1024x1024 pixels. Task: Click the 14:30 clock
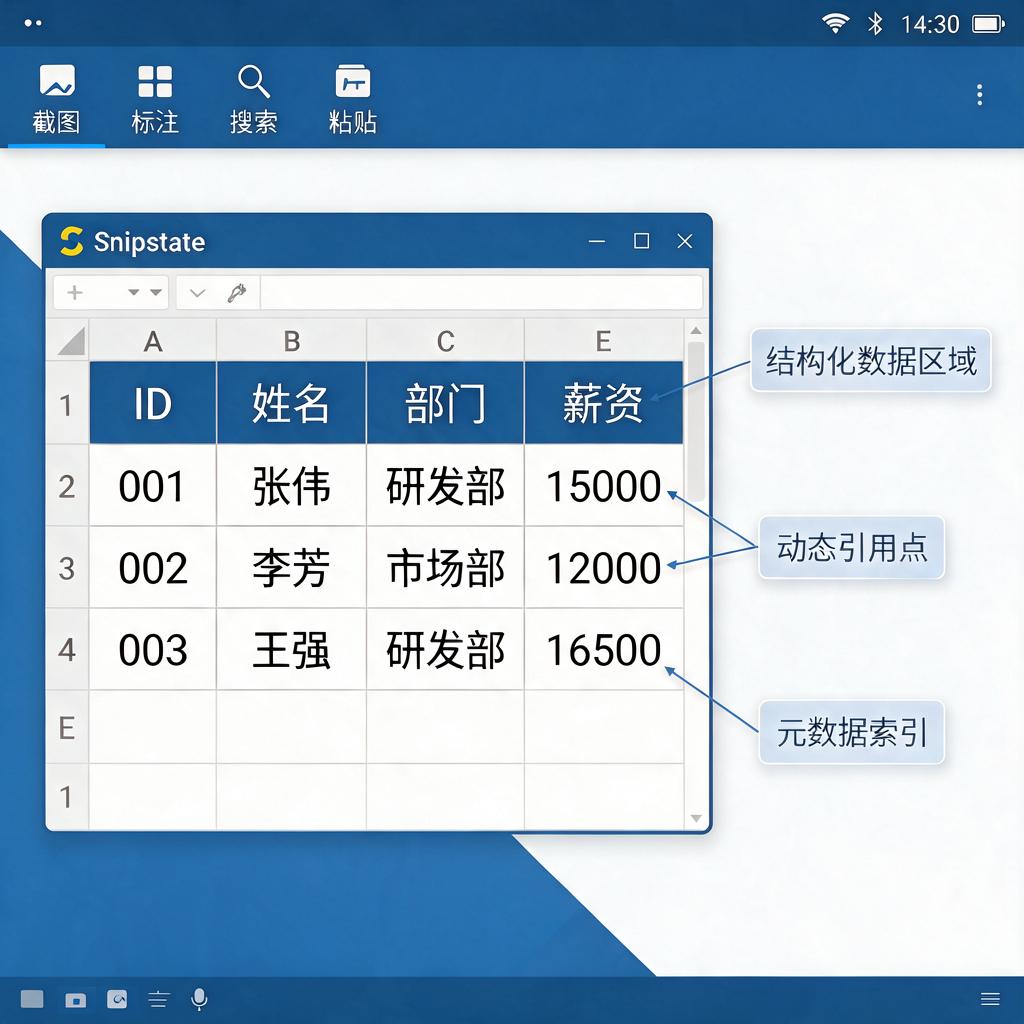point(930,25)
